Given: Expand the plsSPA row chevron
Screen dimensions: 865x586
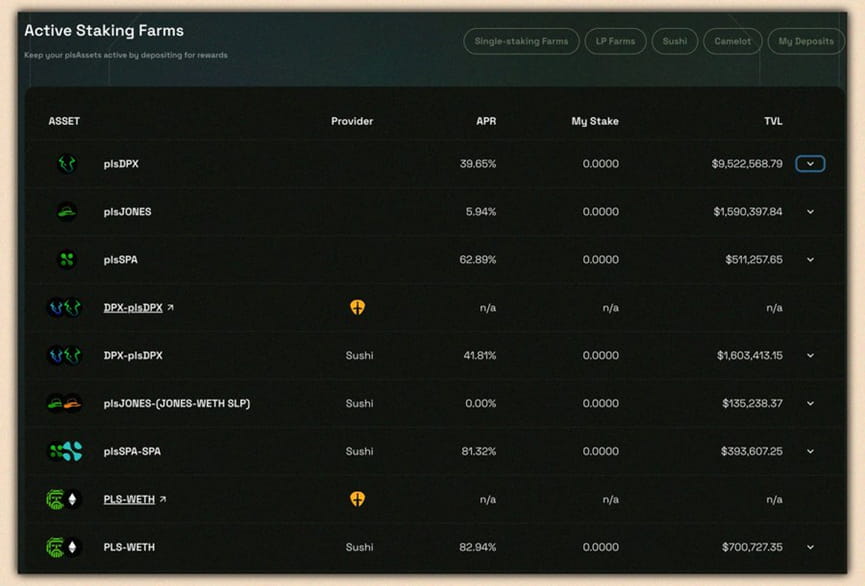Looking at the screenshot, I should (810, 259).
